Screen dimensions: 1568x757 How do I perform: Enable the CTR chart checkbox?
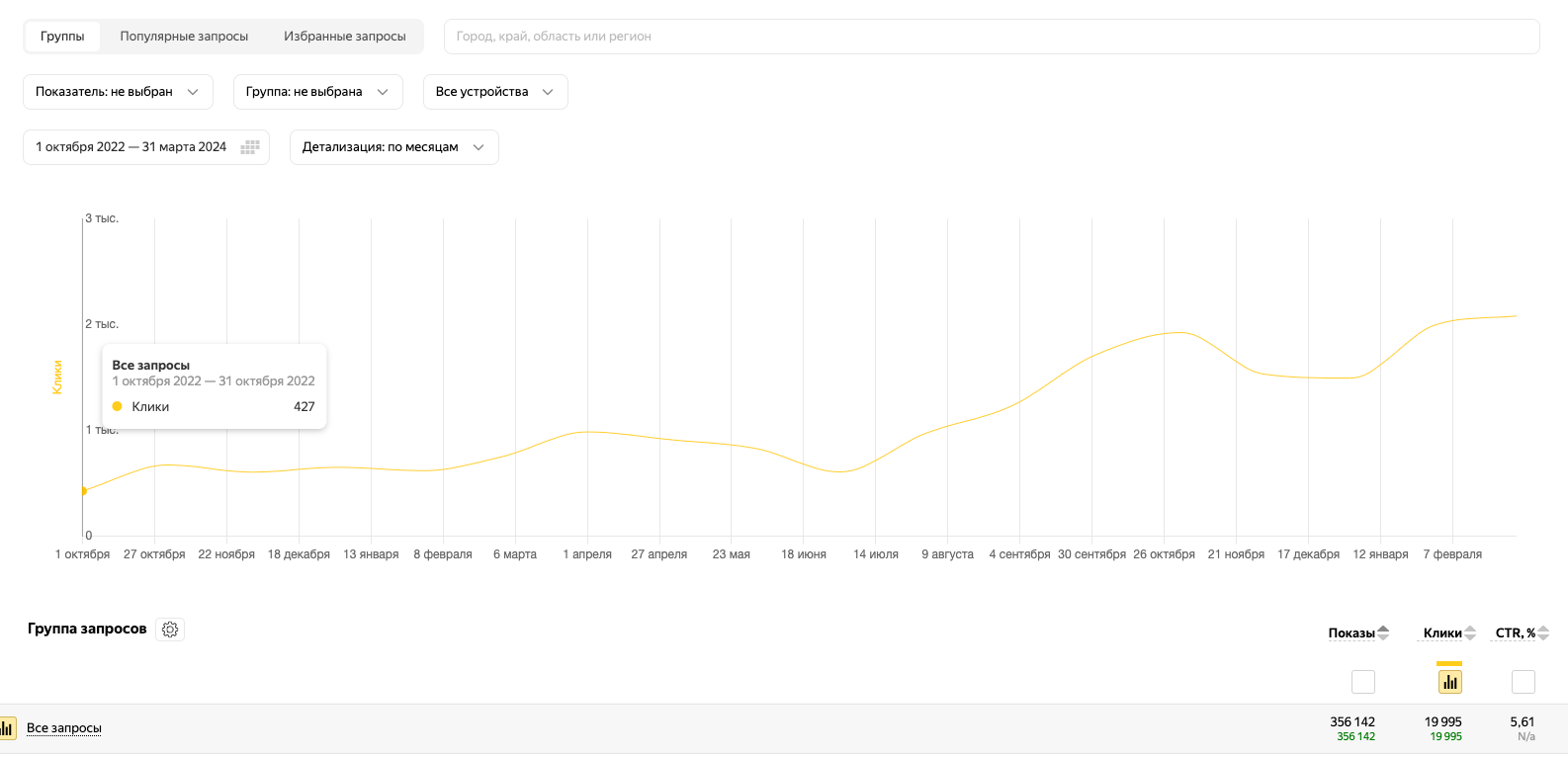coord(1524,682)
